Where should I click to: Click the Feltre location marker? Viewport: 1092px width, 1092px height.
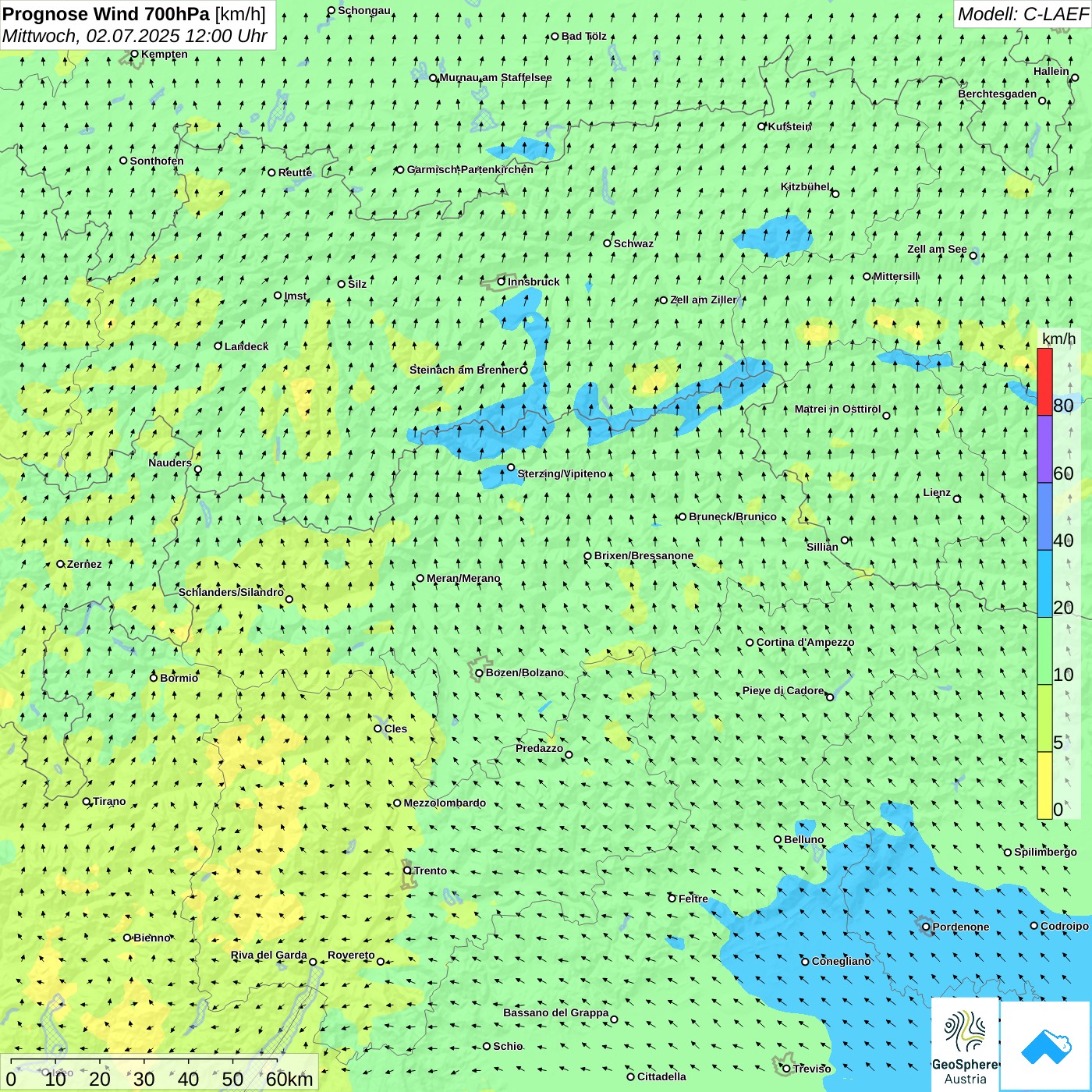pyautogui.click(x=672, y=899)
